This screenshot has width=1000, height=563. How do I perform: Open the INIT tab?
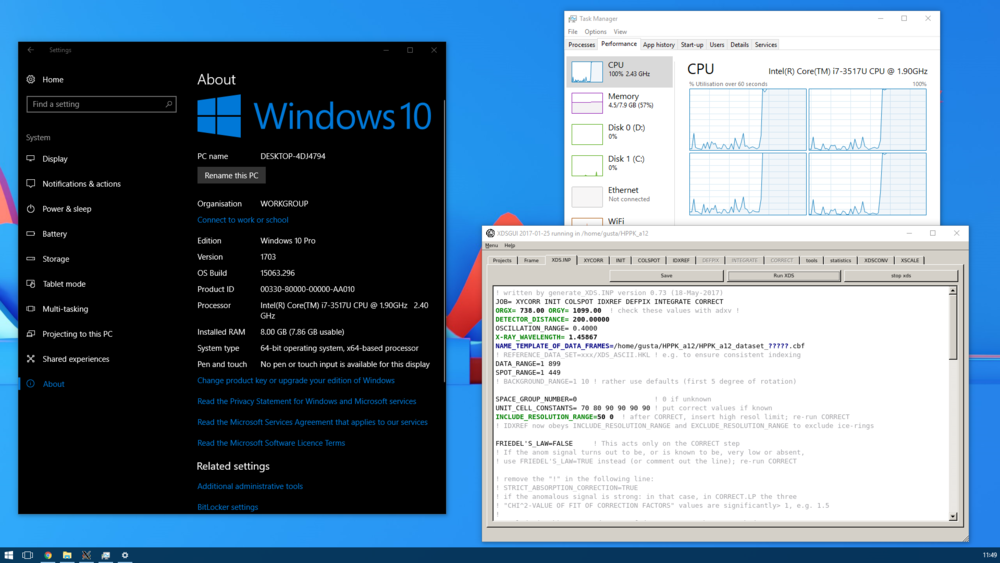point(621,260)
